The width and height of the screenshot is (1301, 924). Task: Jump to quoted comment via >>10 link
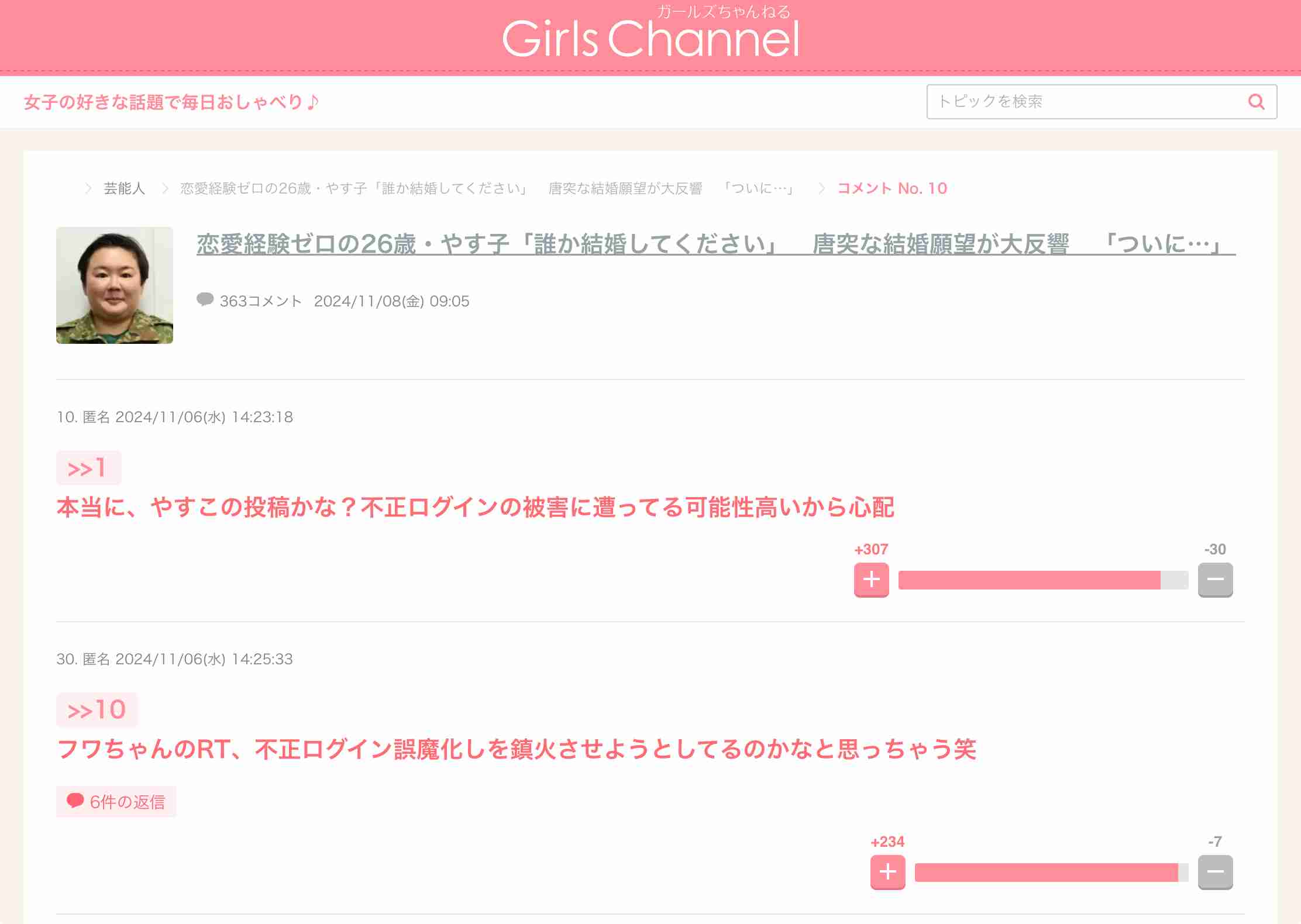[97, 709]
